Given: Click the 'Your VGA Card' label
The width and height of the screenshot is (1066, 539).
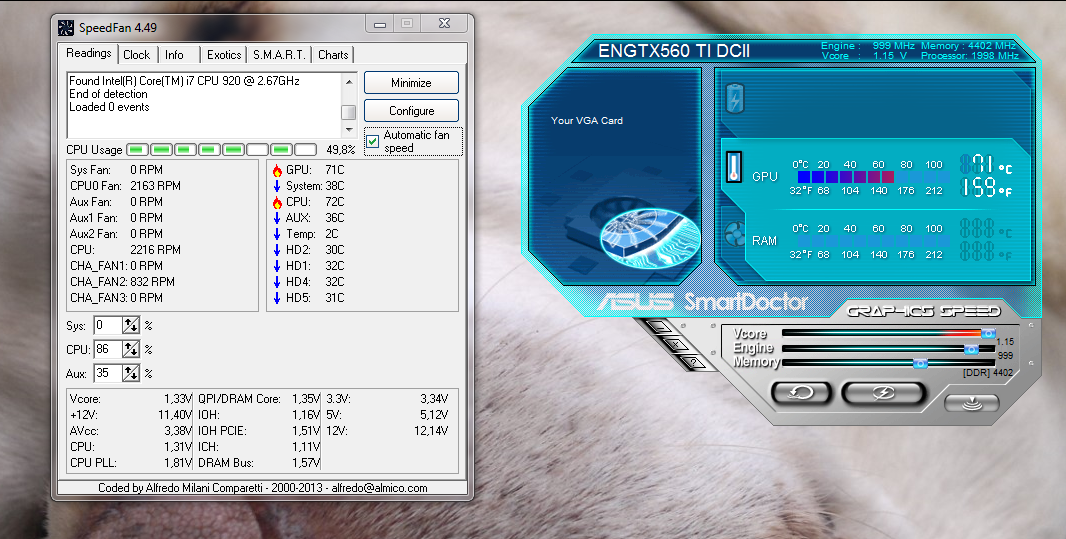Looking at the screenshot, I should coord(587,120).
